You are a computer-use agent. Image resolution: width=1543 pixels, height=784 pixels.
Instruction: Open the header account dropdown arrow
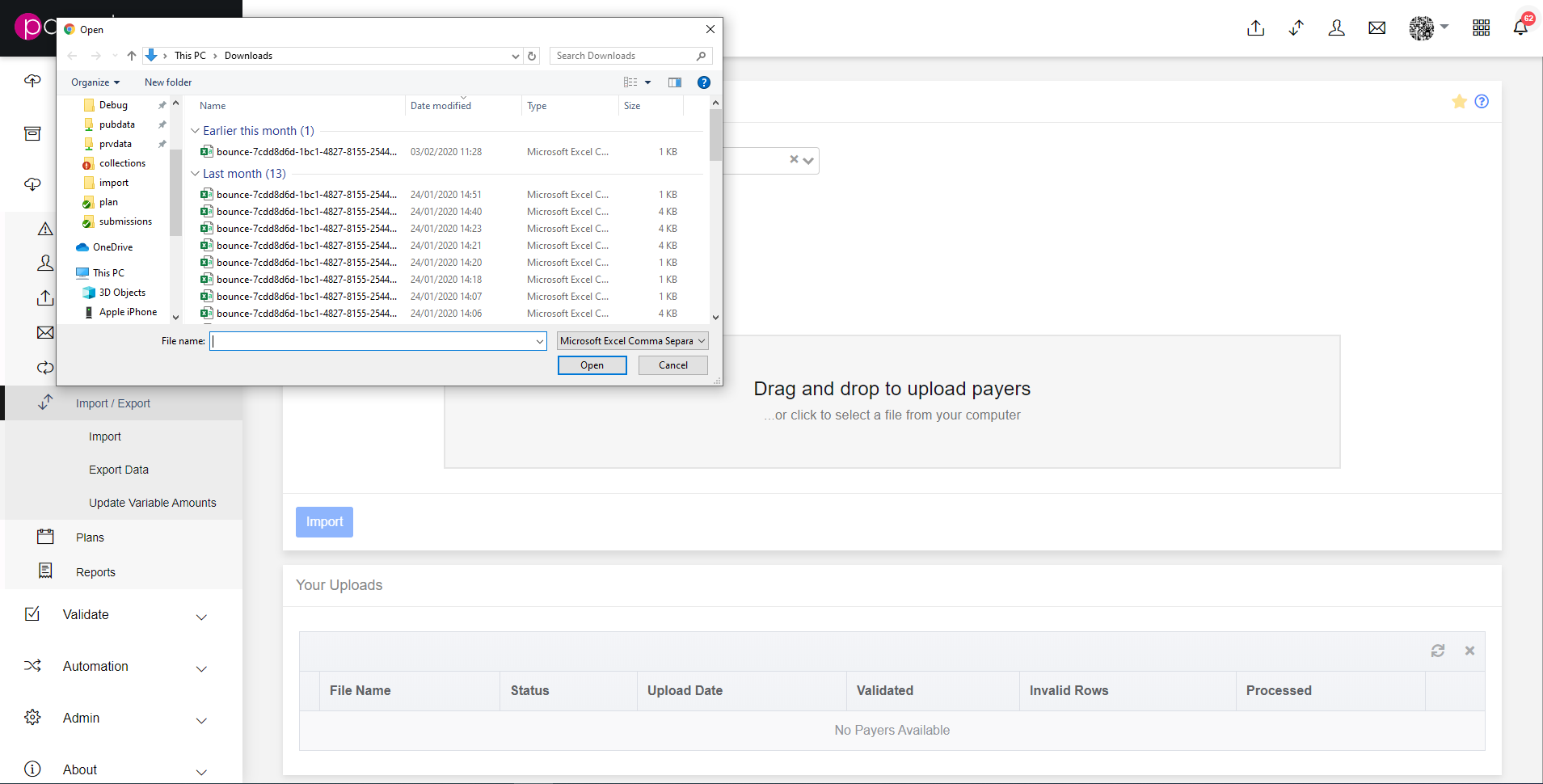(x=1444, y=27)
